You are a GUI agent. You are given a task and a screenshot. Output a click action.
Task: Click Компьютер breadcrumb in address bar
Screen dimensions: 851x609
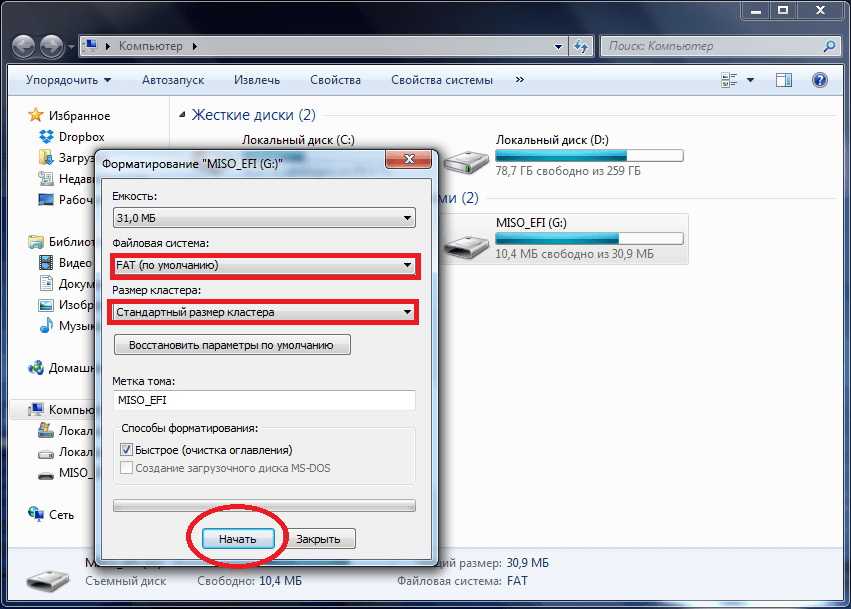[x=150, y=46]
